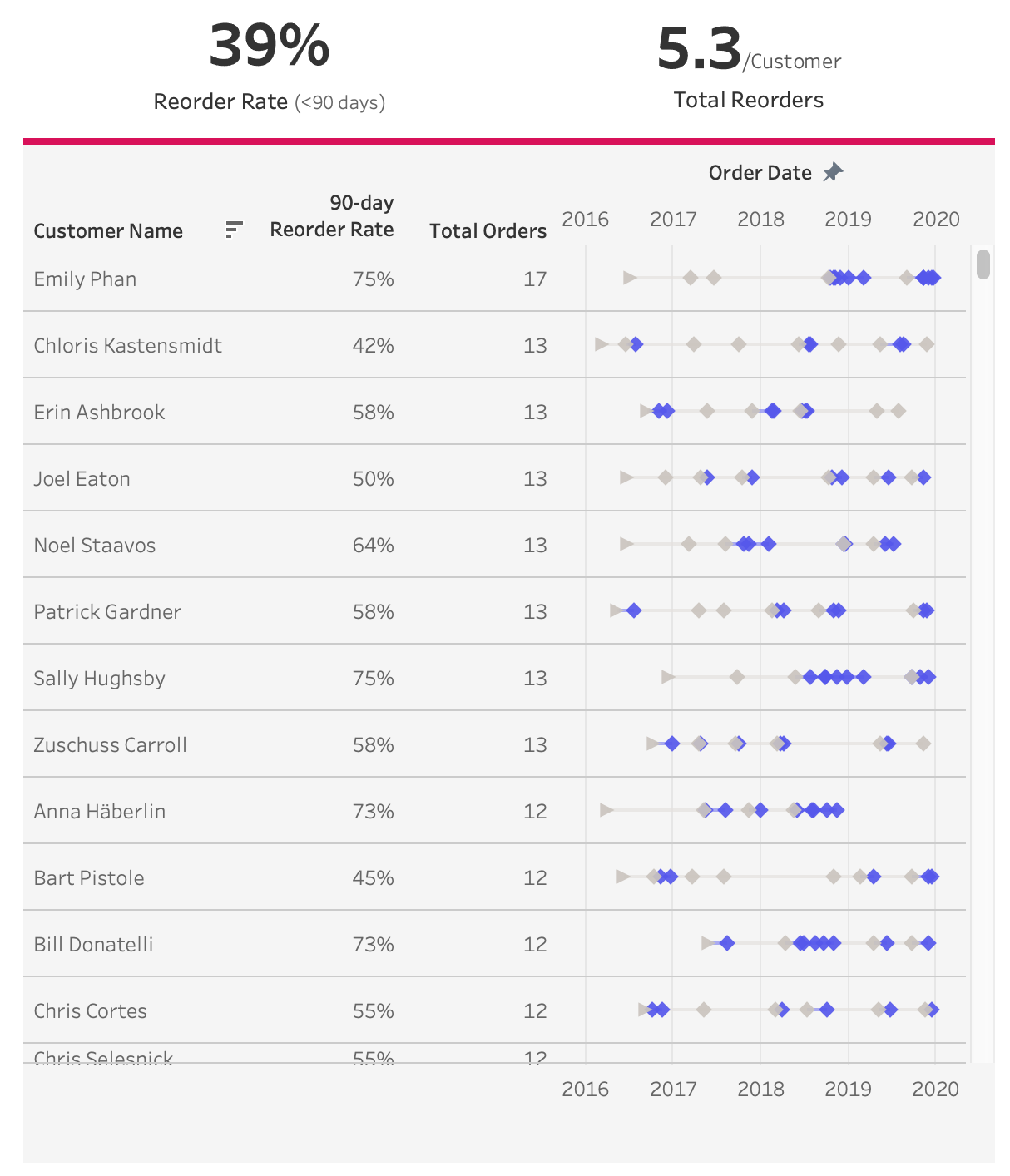
Task: Click Bill Donatelli's first-order triangle marker
Action: click(708, 942)
